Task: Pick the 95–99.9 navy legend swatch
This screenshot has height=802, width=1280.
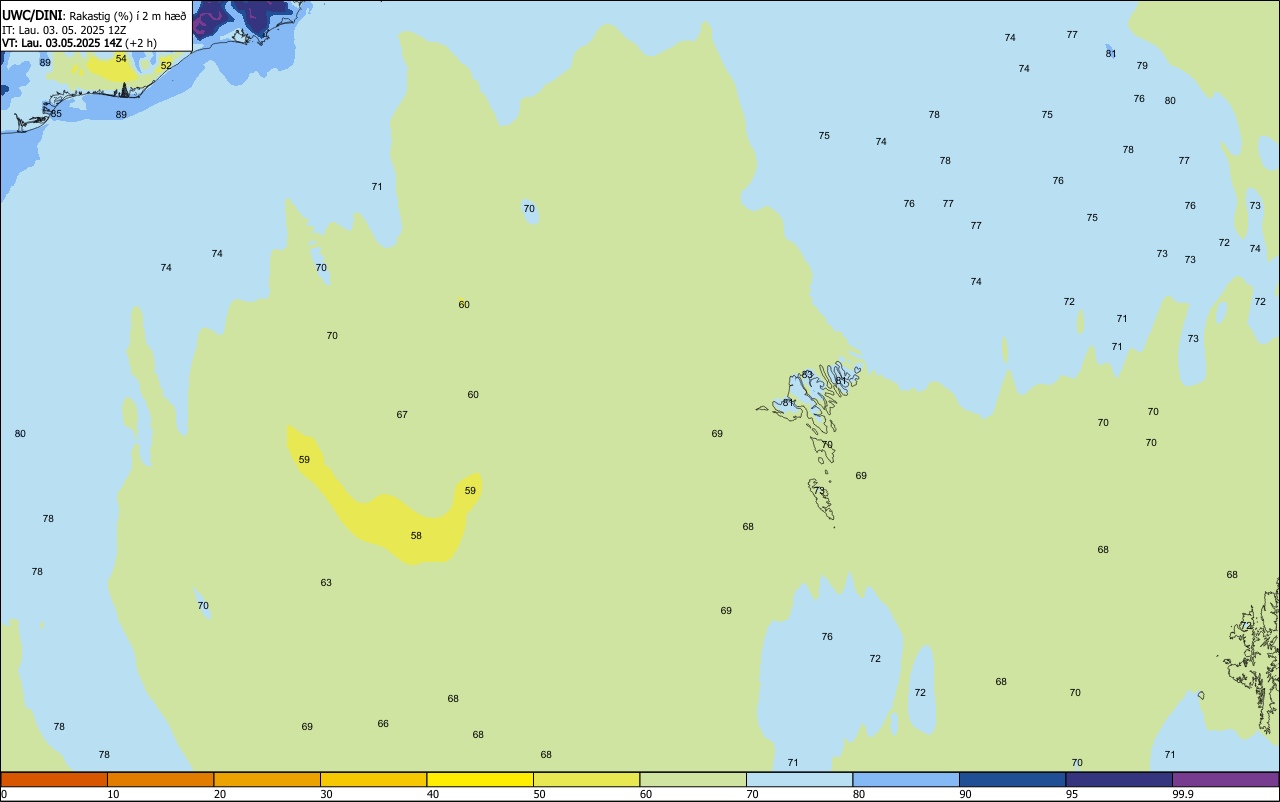Action: pyautogui.click(x=1119, y=779)
